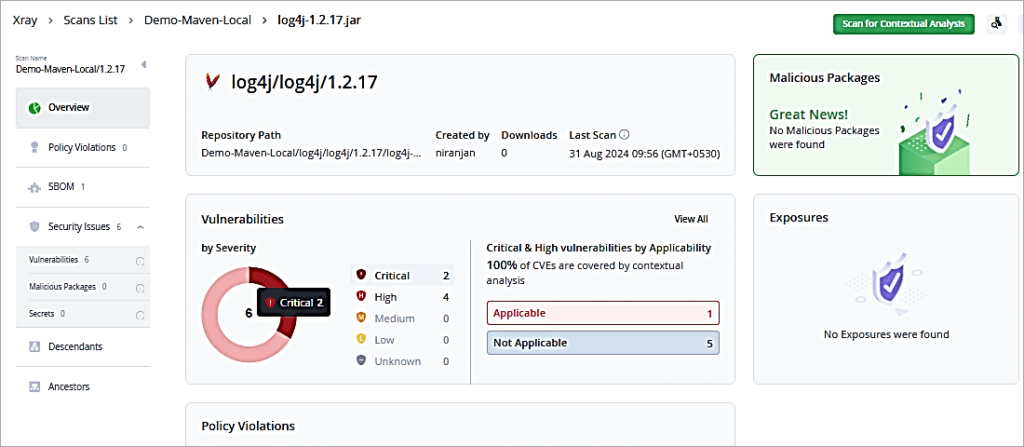Click the Unknown severity shield icon

[x=360, y=361]
